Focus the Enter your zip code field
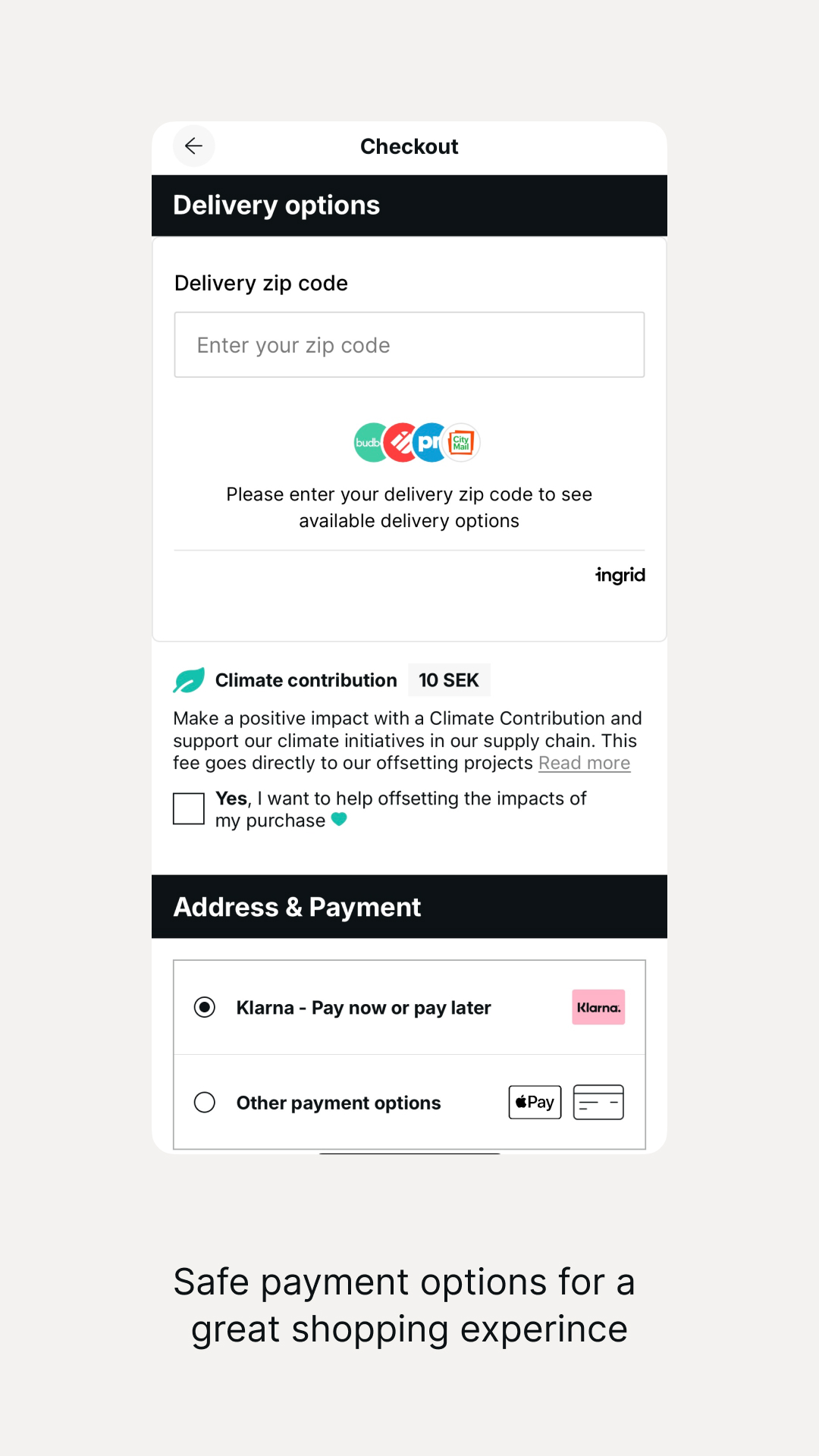 (409, 345)
